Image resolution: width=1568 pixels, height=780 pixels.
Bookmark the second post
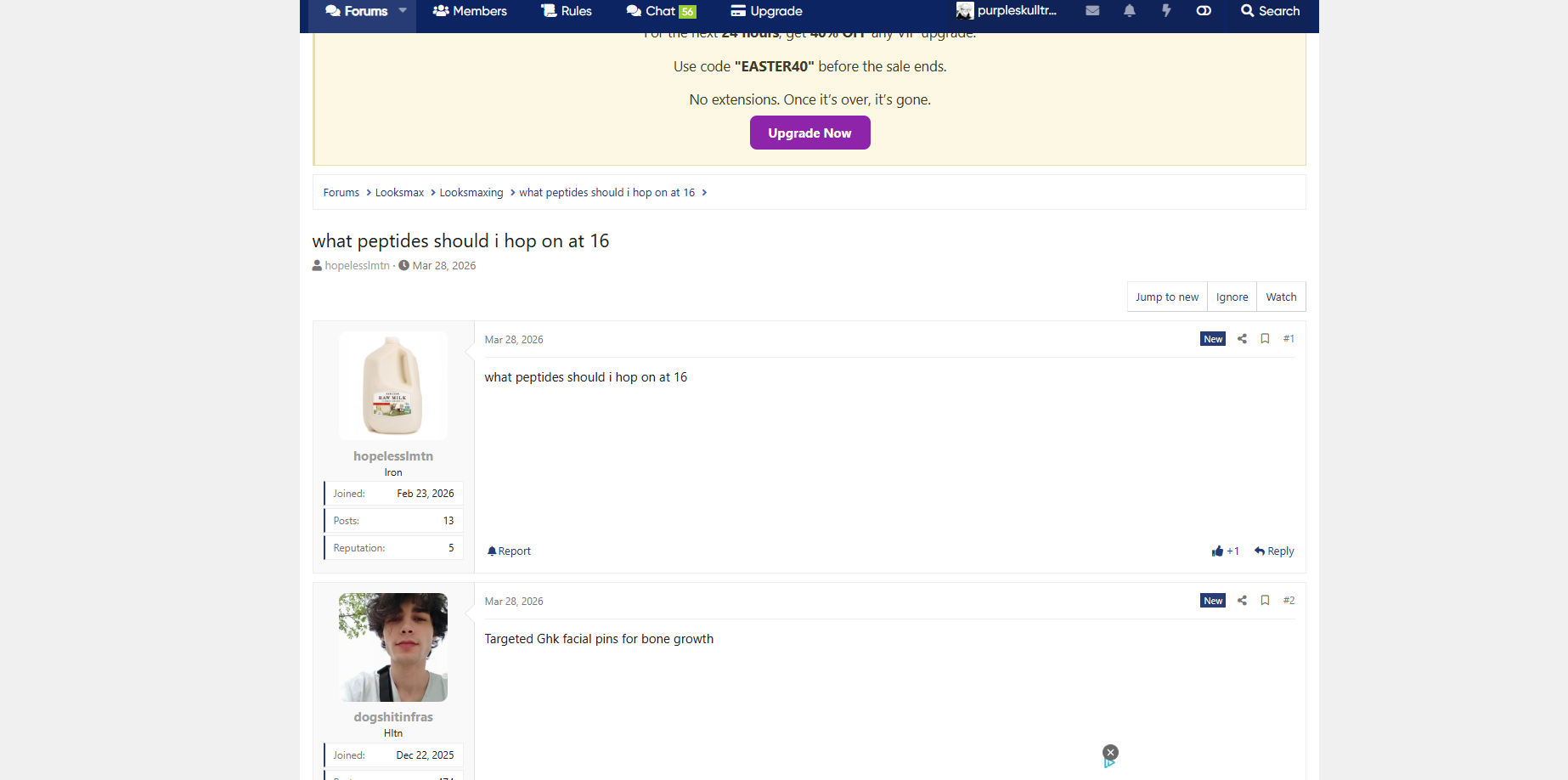(x=1265, y=601)
